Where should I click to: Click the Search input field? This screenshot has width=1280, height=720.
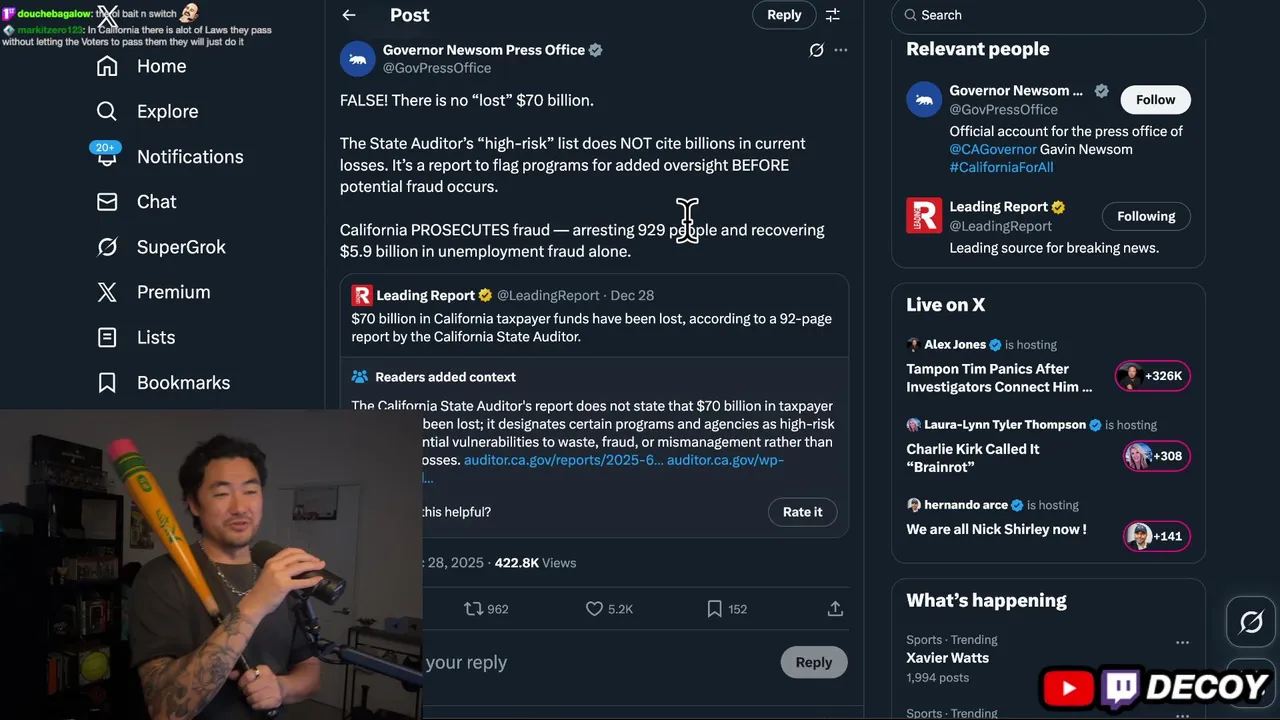pos(1050,15)
